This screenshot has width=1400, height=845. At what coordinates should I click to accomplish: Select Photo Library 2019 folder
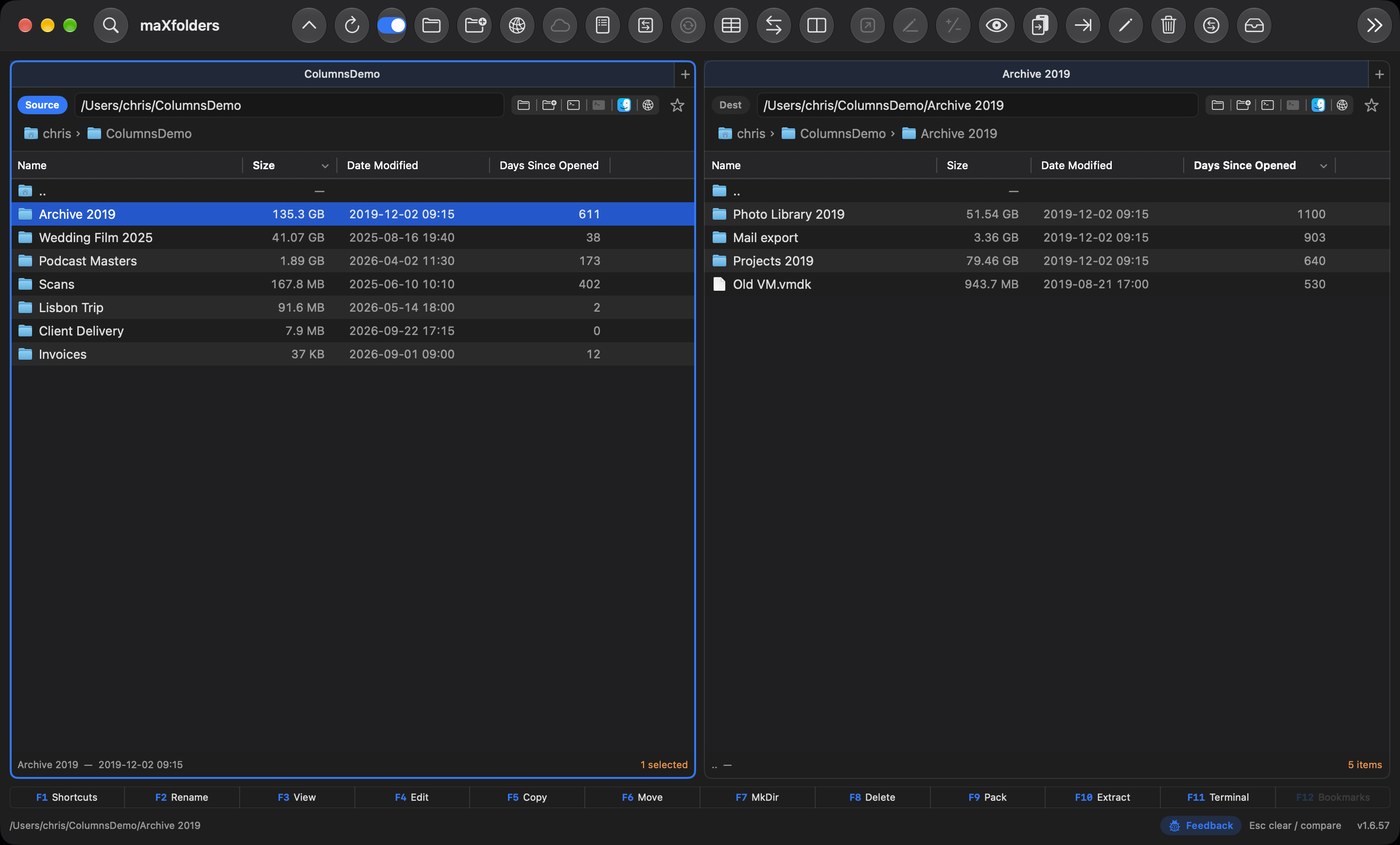1046,214
